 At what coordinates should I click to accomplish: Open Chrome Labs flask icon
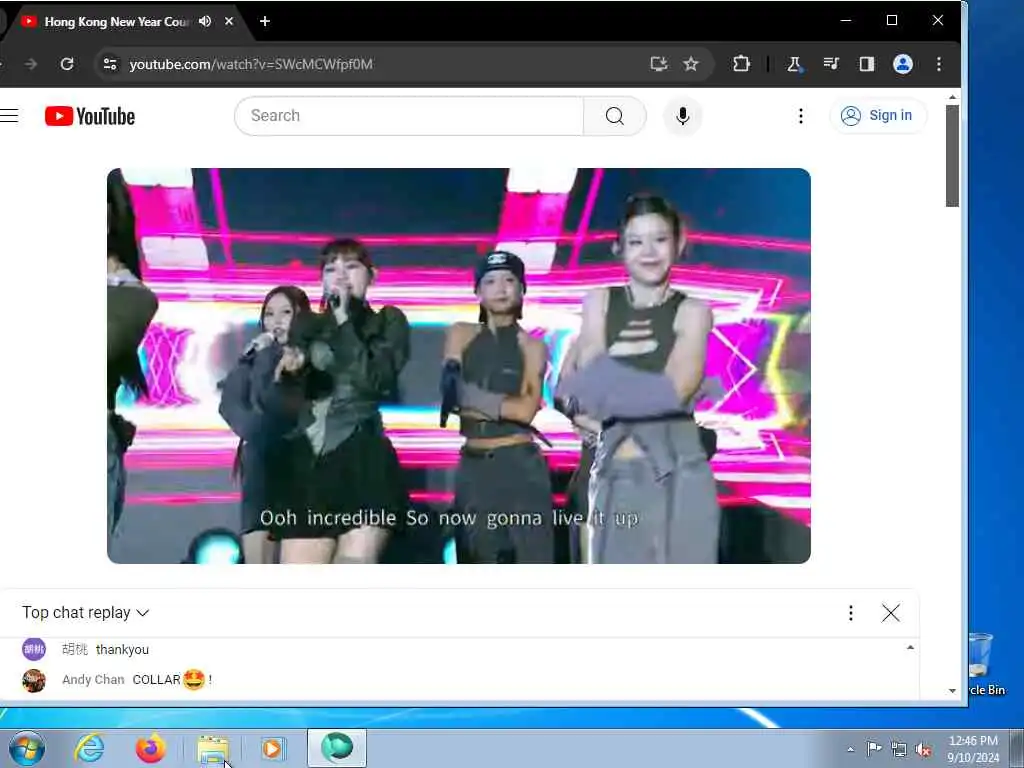point(795,64)
